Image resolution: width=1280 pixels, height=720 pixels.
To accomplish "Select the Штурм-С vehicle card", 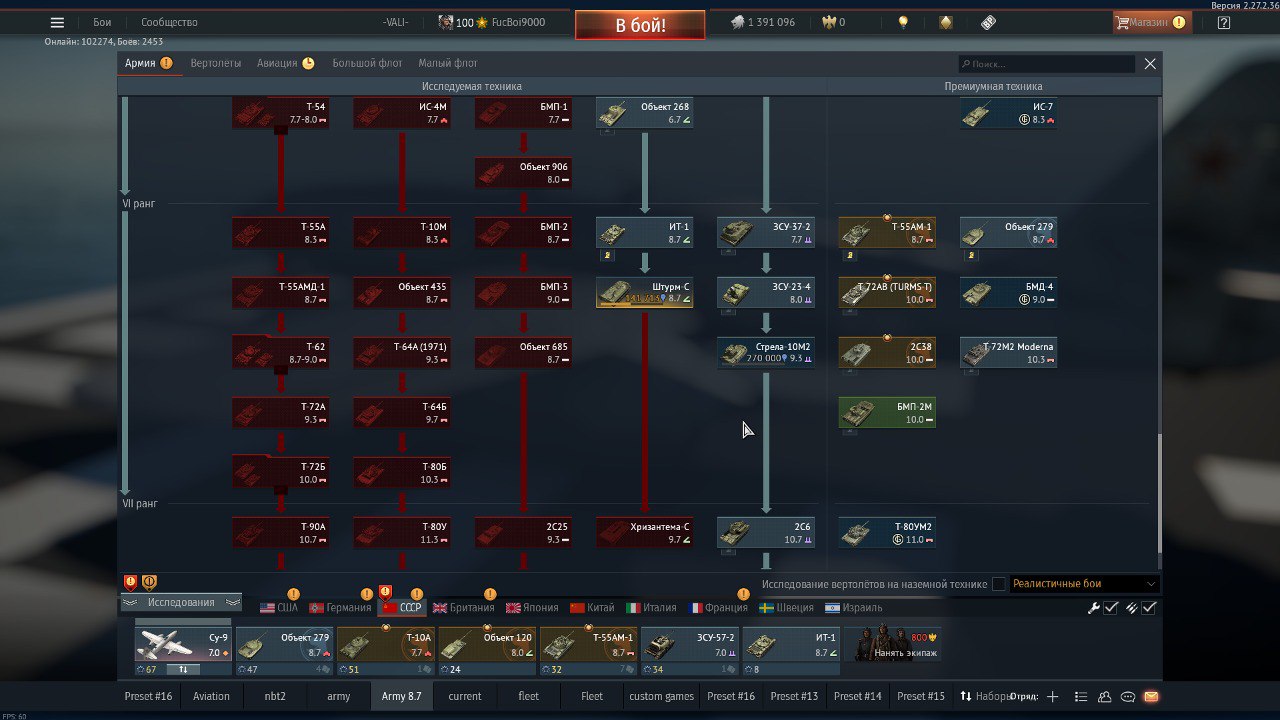I will [x=645, y=292].
